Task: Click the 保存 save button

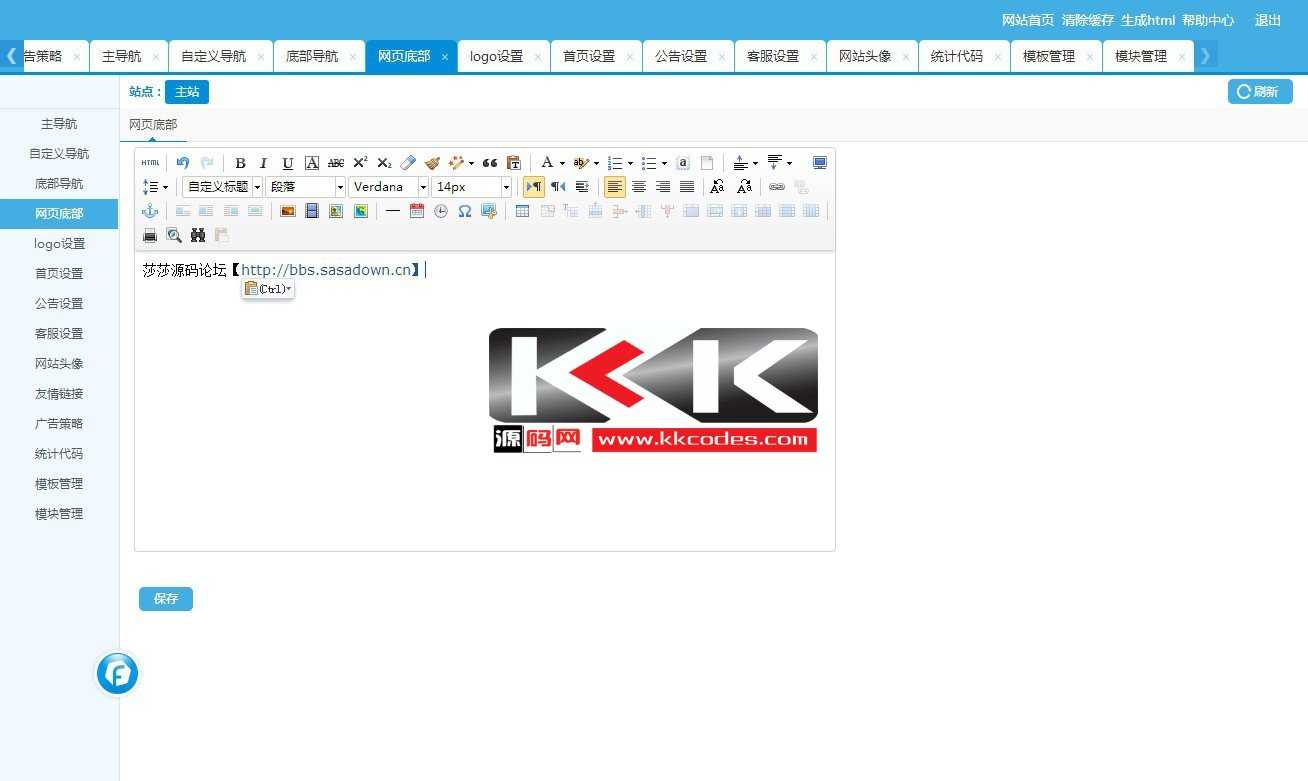Action: pos(166,599)
